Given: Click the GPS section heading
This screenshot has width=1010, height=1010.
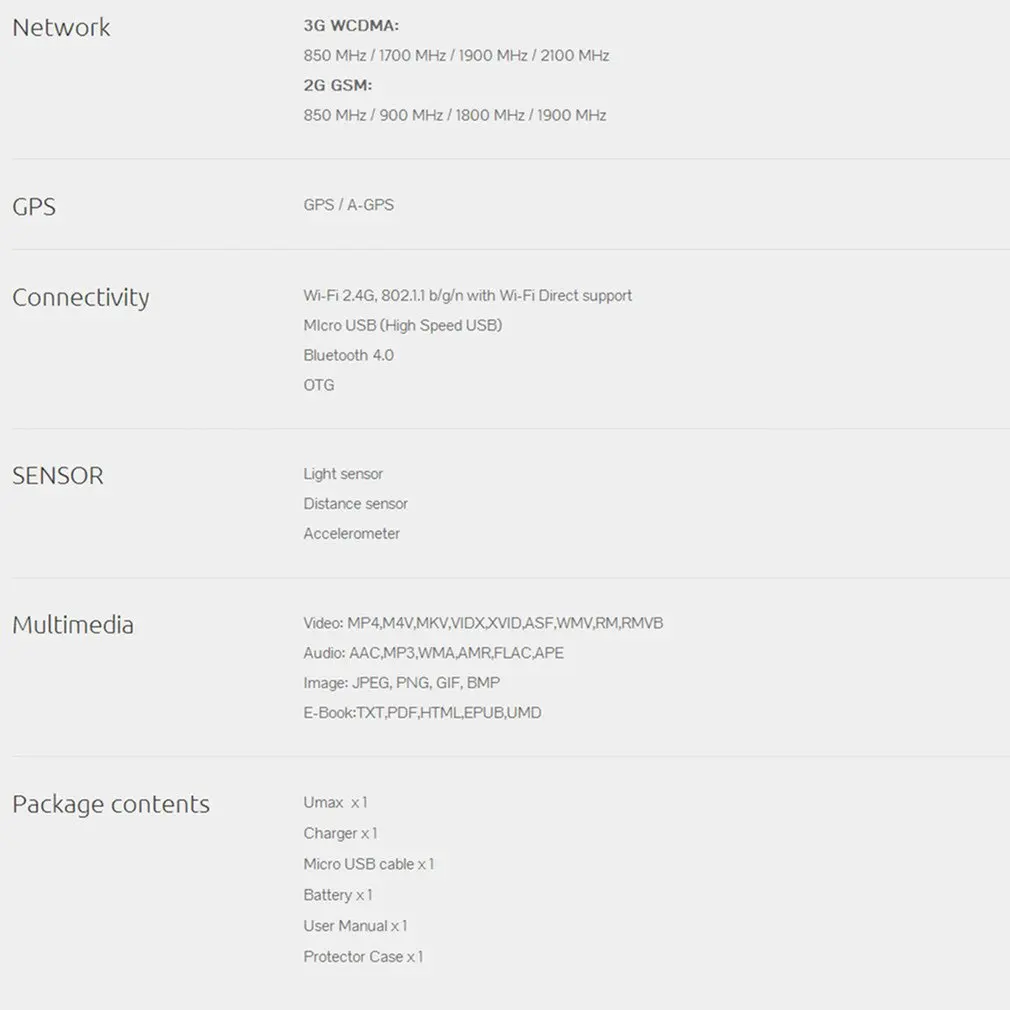Looking at the screenshot, I should (34, 207).
